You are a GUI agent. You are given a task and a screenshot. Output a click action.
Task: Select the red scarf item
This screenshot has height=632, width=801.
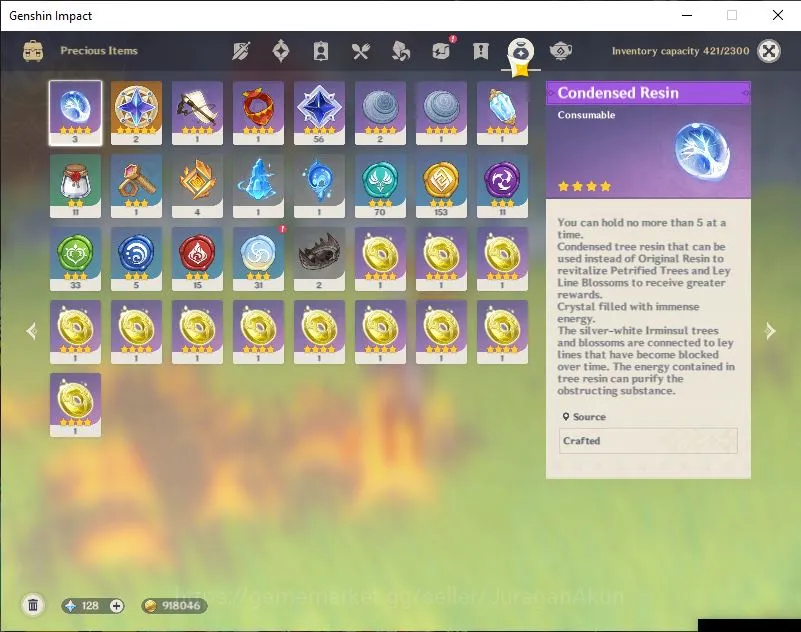point(258,112)
